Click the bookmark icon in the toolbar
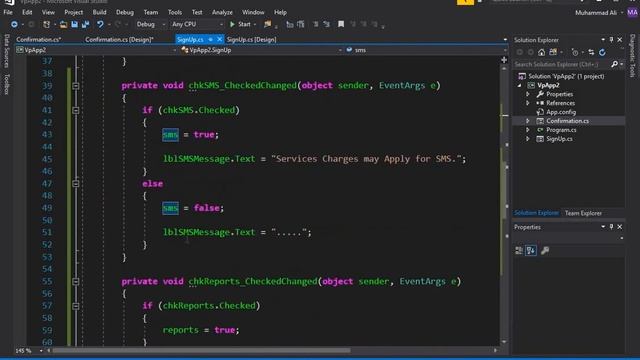This screenshot has width=640, height=360. point(341,24)
